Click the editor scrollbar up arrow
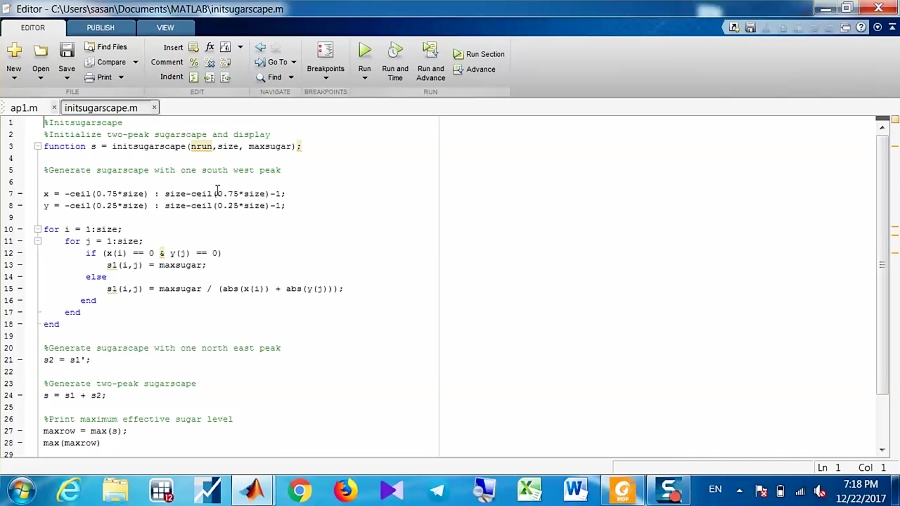The width and height of the screenshot is (900, 506). tap(882, 127)
